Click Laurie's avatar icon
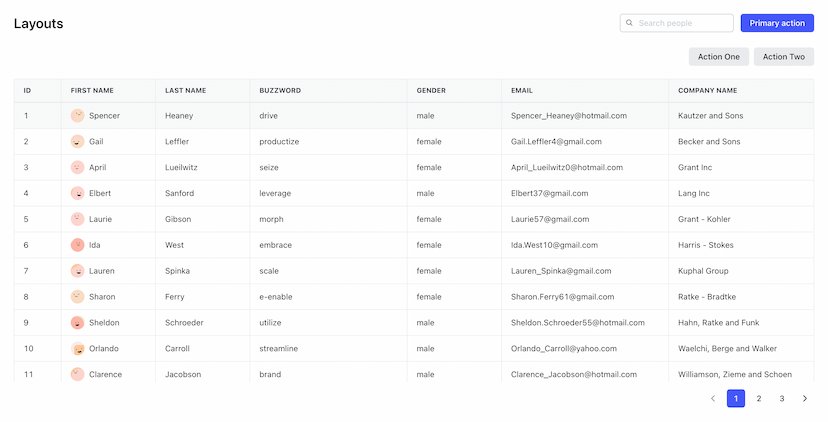 pos(78,219)
